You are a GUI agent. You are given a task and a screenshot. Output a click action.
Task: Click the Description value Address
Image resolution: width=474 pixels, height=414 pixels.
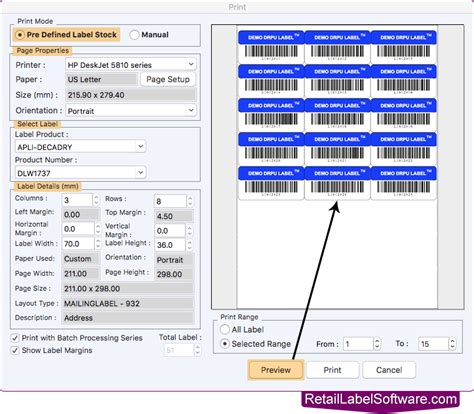tap(128, 318)
